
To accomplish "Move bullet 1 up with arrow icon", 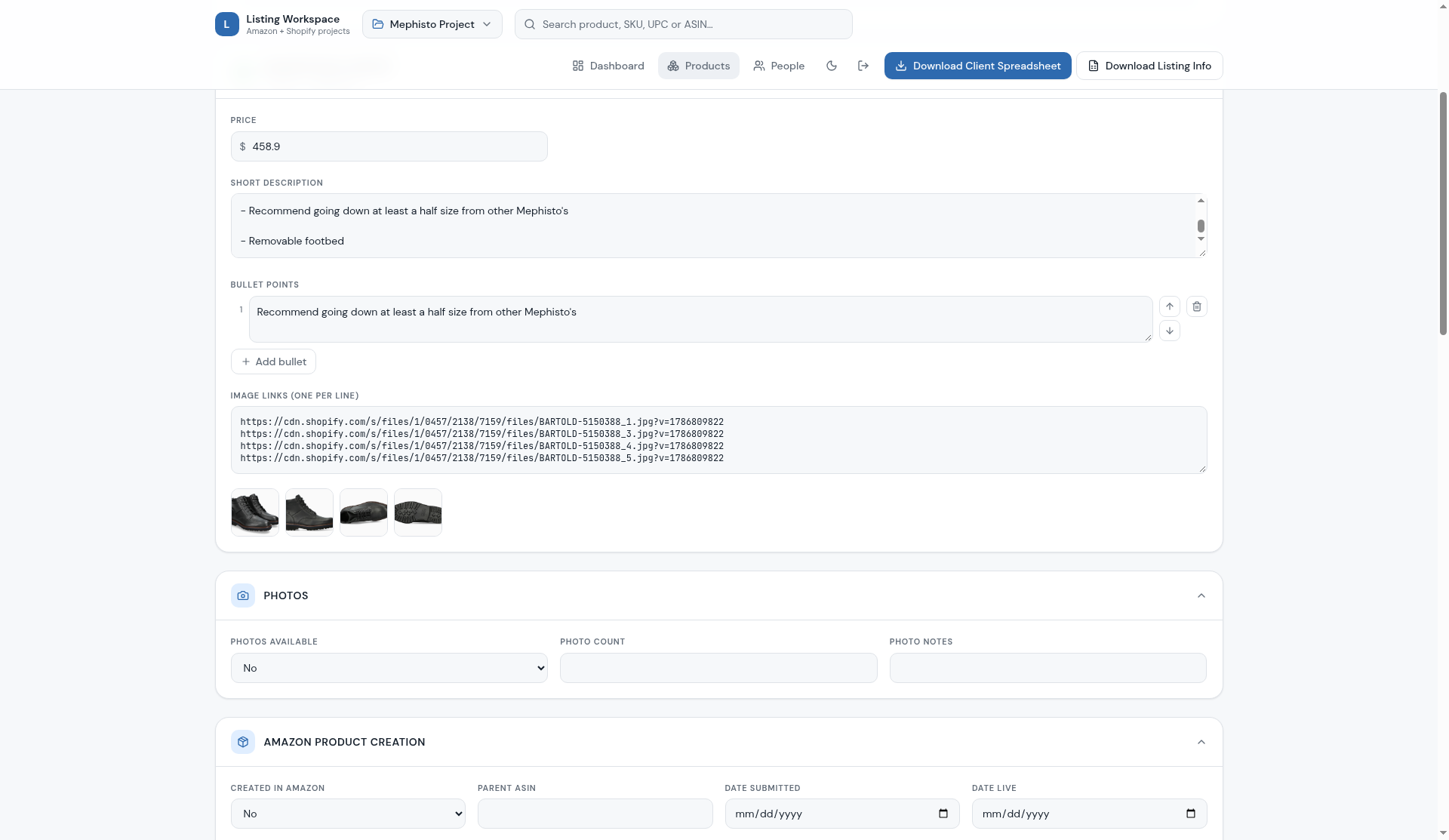I will [x=1170, y=306].
